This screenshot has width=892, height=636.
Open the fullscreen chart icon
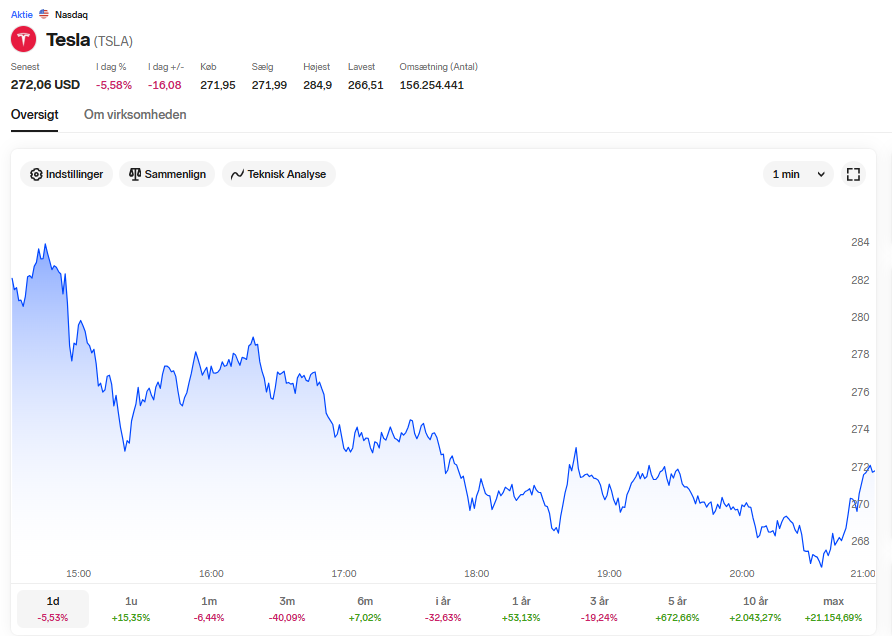tap(853, 174)
